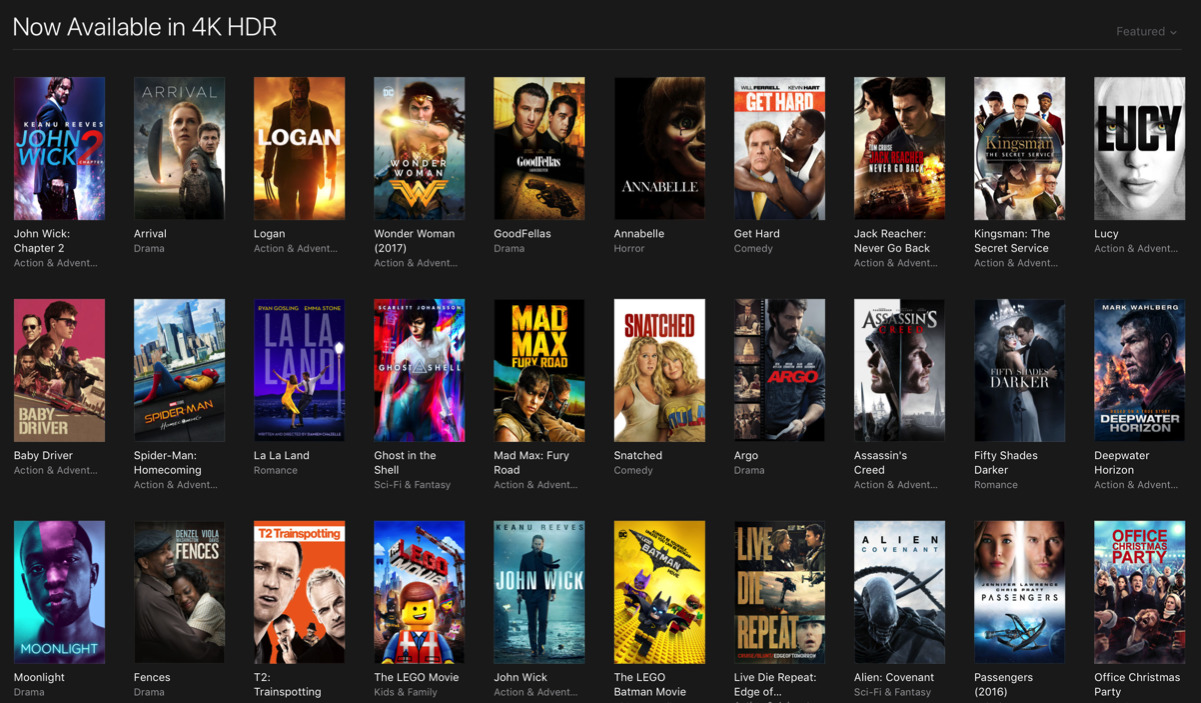Click the Alien: Covenant poster

click(899, 592)
